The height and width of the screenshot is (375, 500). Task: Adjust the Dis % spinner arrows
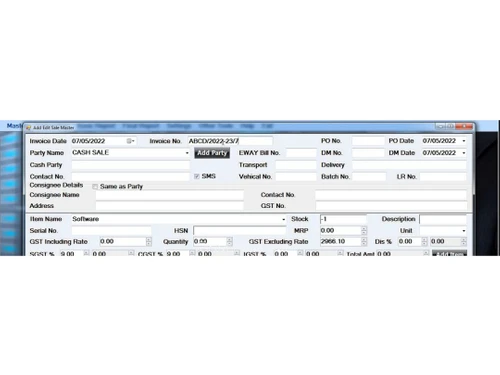(424, 242)
